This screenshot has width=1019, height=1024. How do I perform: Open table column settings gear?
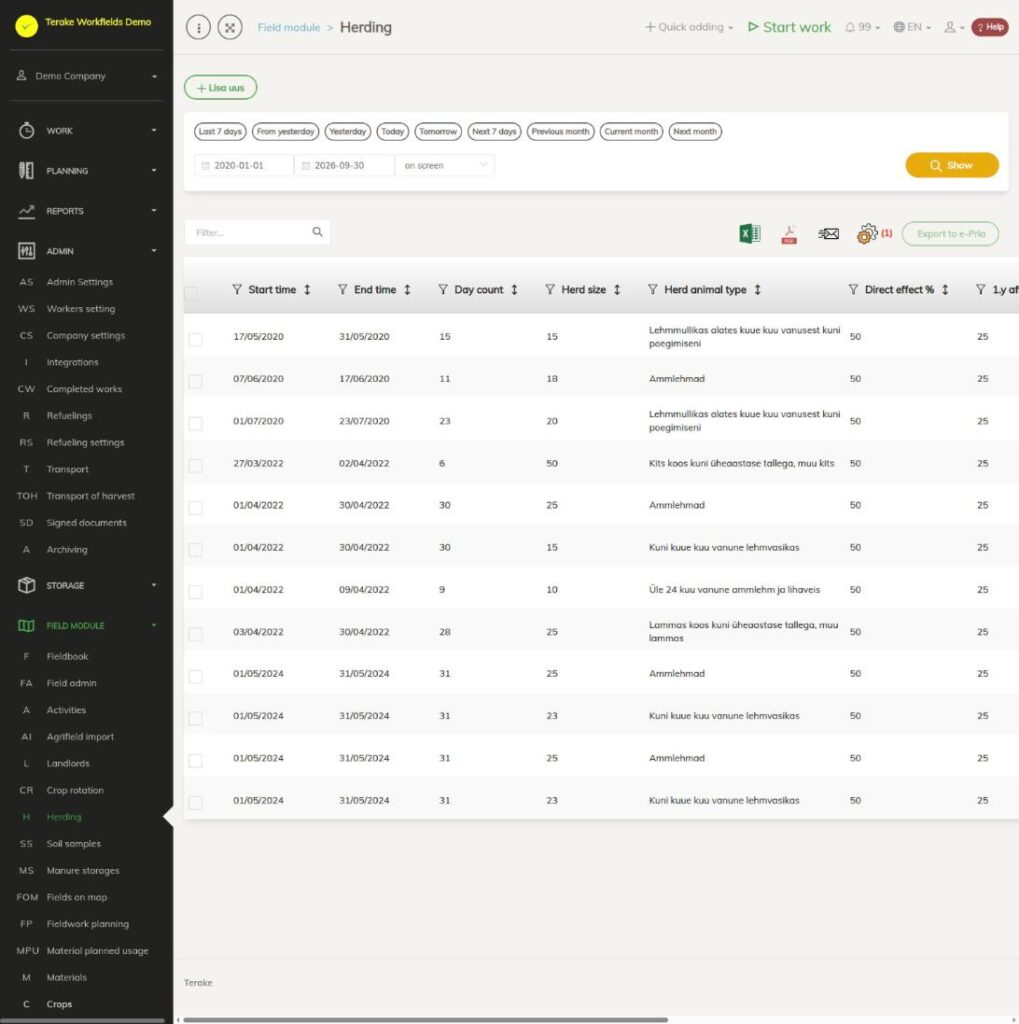coord(867,233)
